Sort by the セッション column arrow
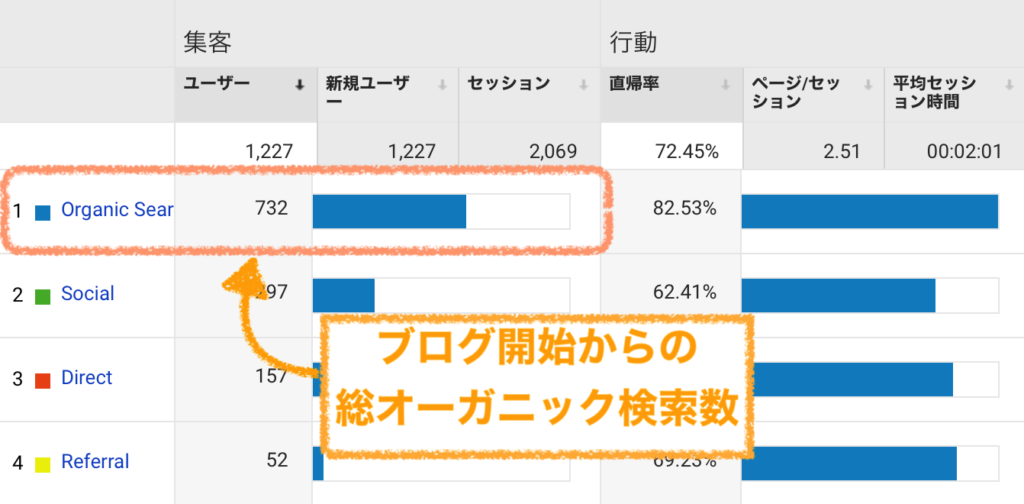 click(583, 86)
